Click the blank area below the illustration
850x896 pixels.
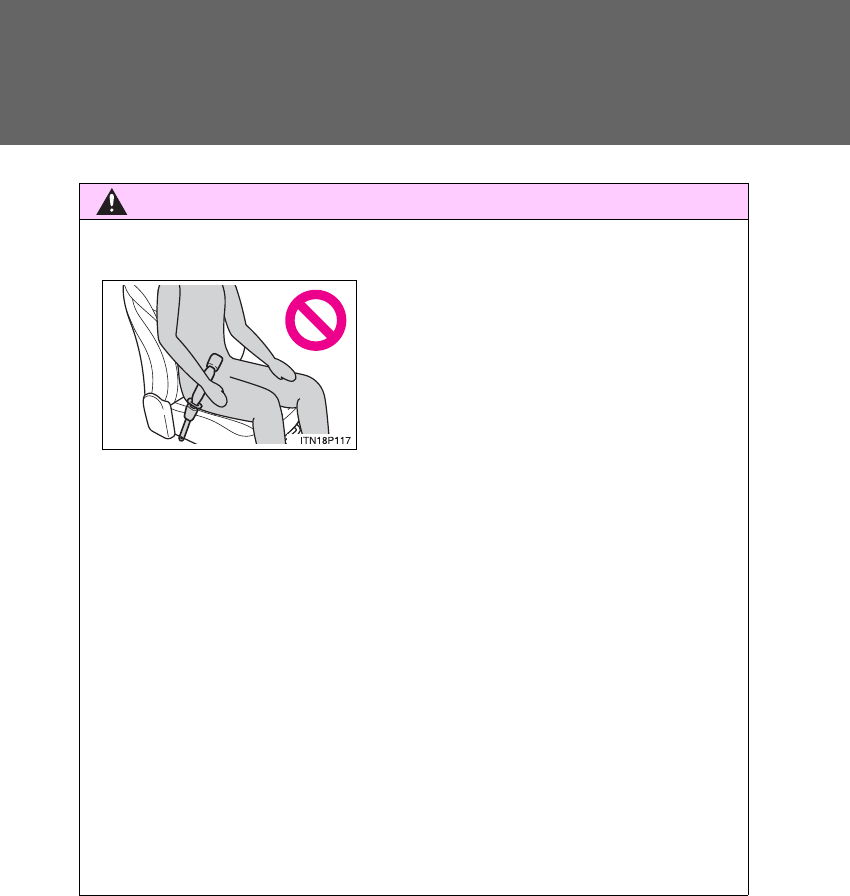[x=414, y=669]
